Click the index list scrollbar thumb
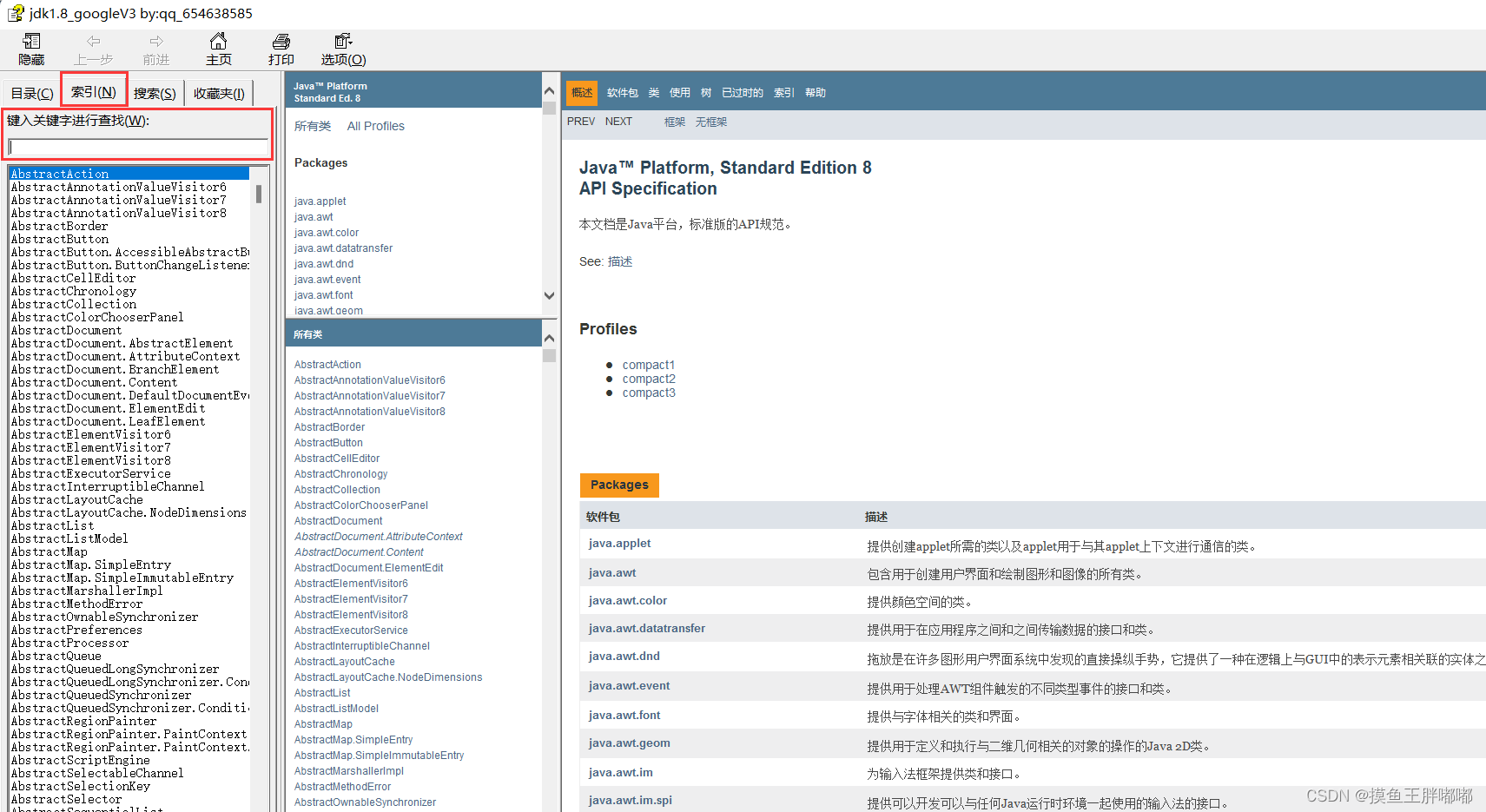1486x812 pixels. (x=259, y=193)
